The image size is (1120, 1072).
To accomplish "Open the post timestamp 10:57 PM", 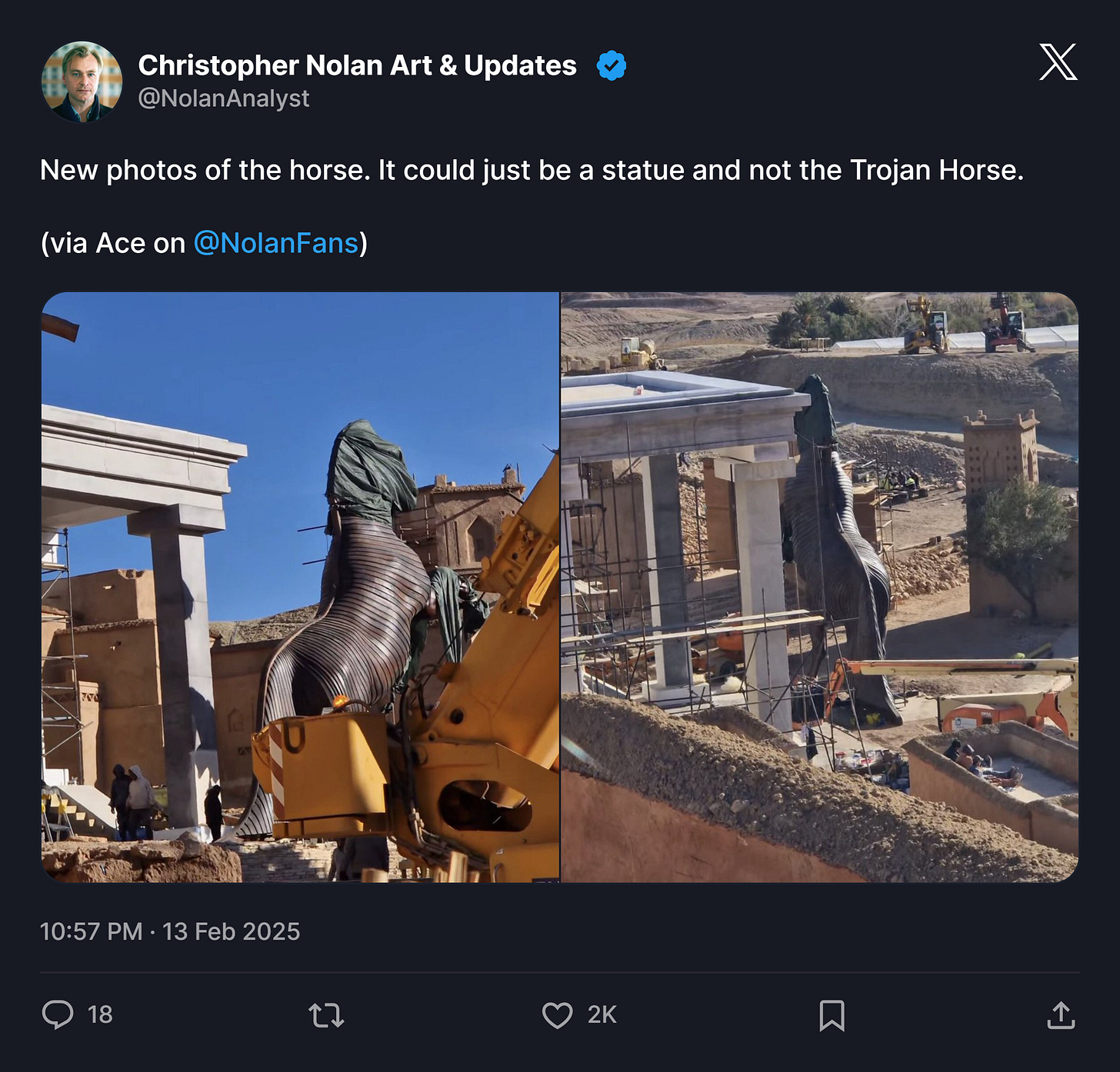I will pos(91,931).
